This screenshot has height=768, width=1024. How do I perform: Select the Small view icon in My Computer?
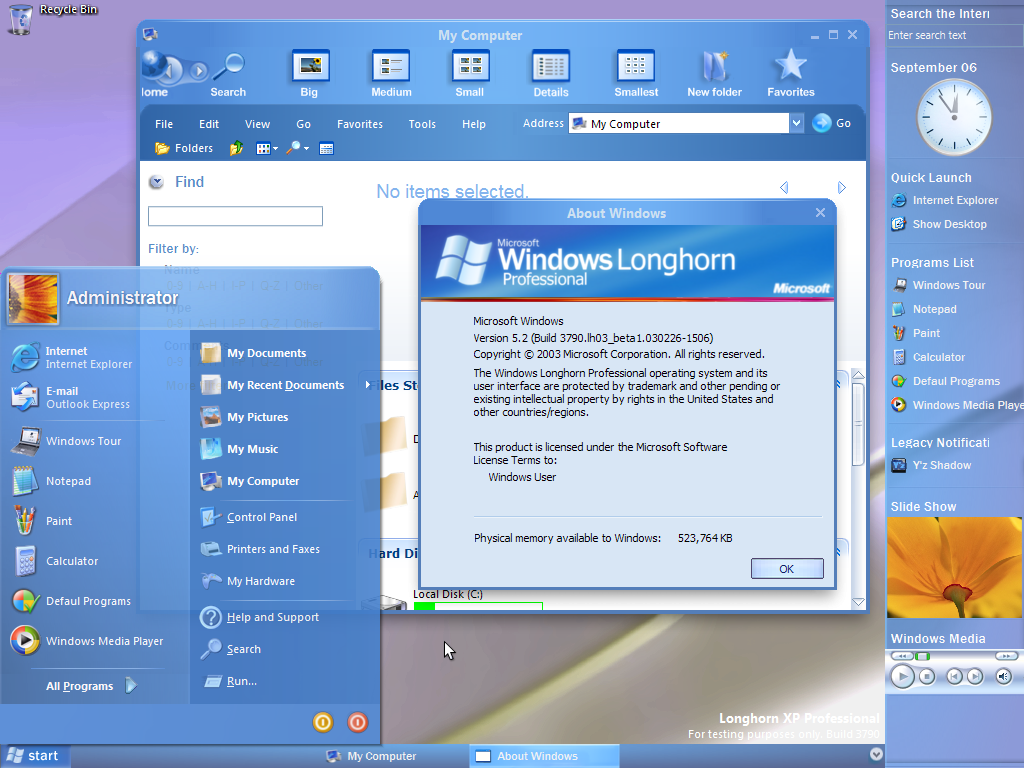(x=470, y=73)
